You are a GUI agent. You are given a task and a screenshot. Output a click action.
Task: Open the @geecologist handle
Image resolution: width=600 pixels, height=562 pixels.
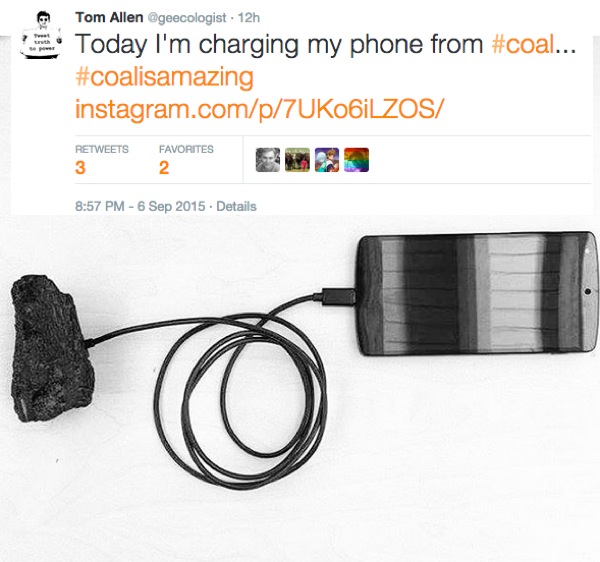click(187, 18)
